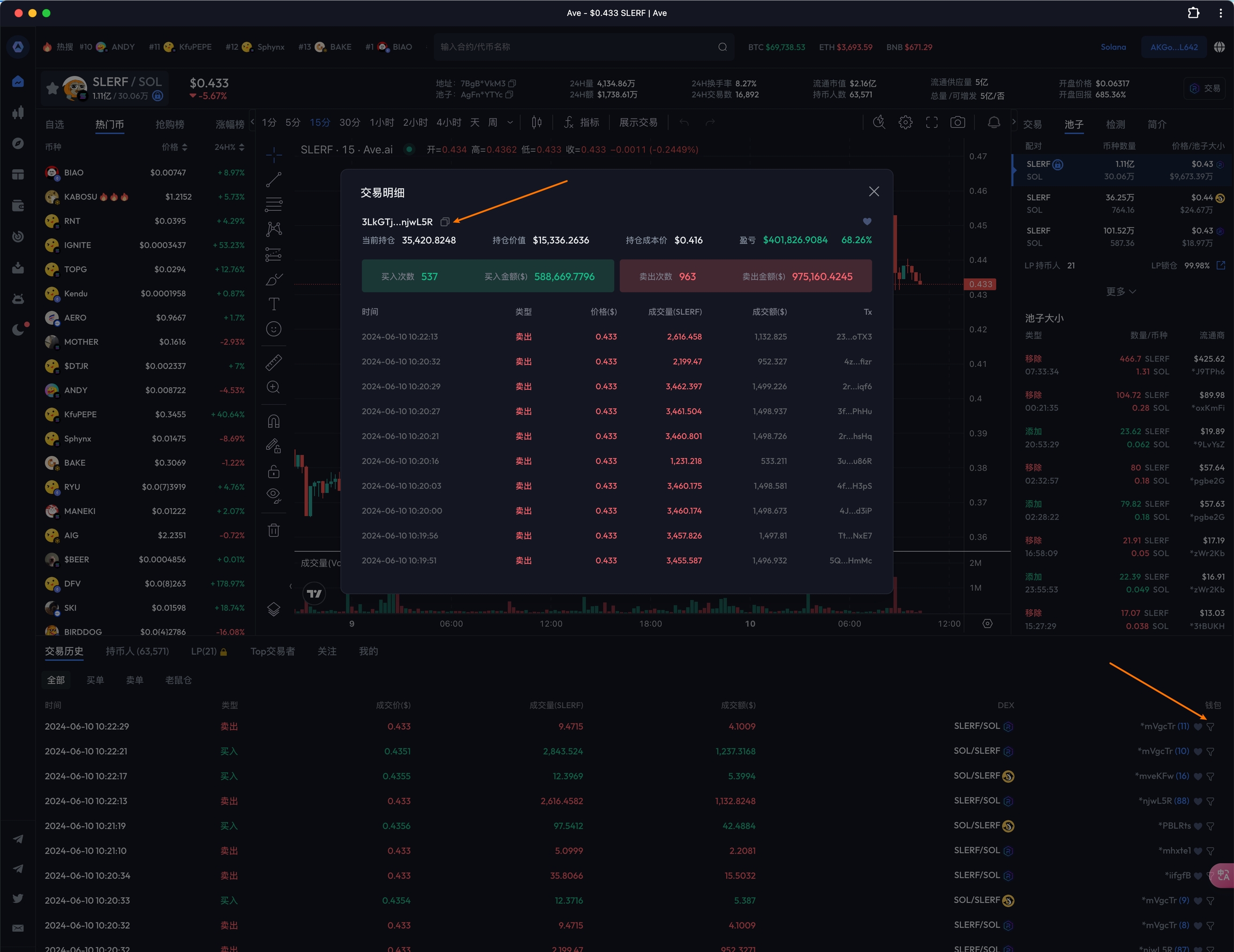
Task: Favorite this wallet with the heart icon
Action: pyautogui.click(x=867, y=222)
